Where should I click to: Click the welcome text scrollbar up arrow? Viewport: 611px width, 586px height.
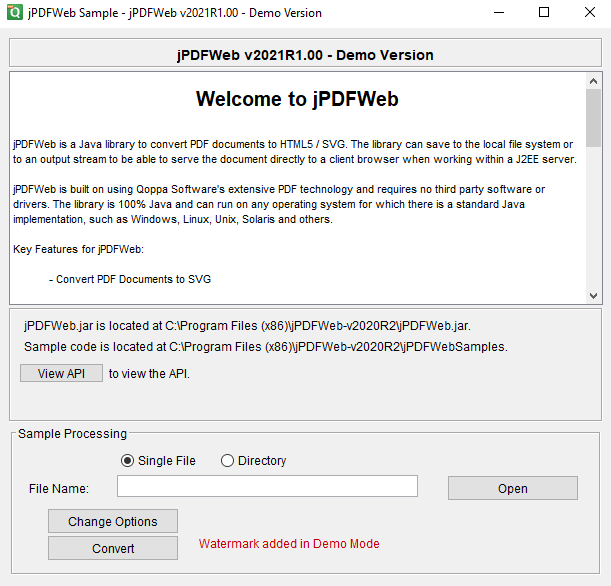click(x=593, y=81)
